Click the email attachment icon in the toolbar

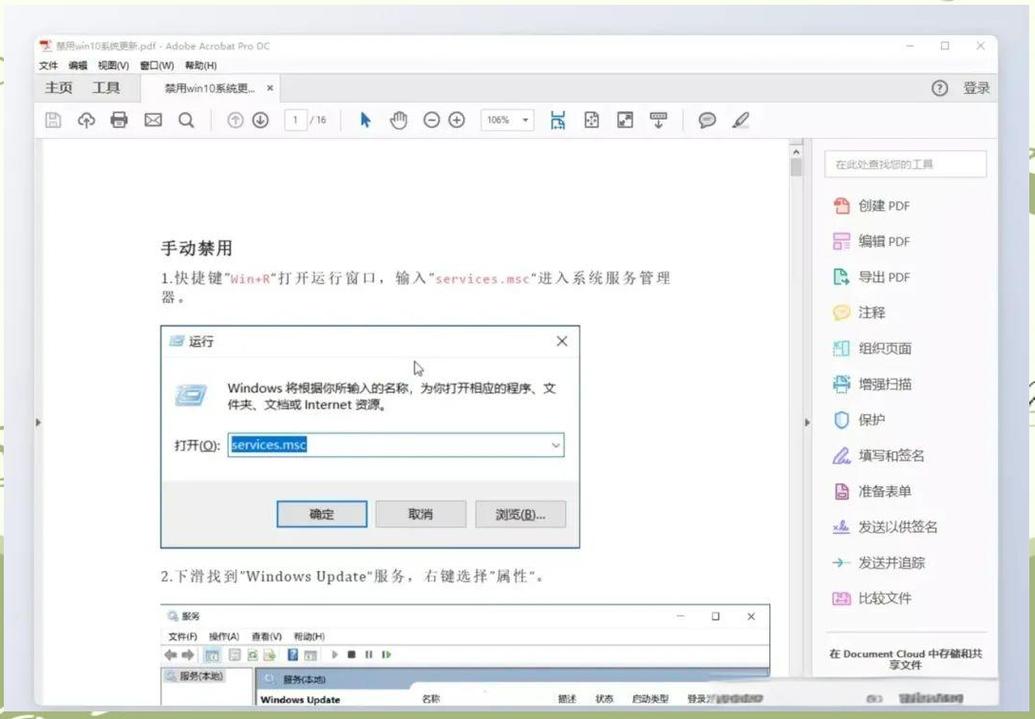pos(152,119)
